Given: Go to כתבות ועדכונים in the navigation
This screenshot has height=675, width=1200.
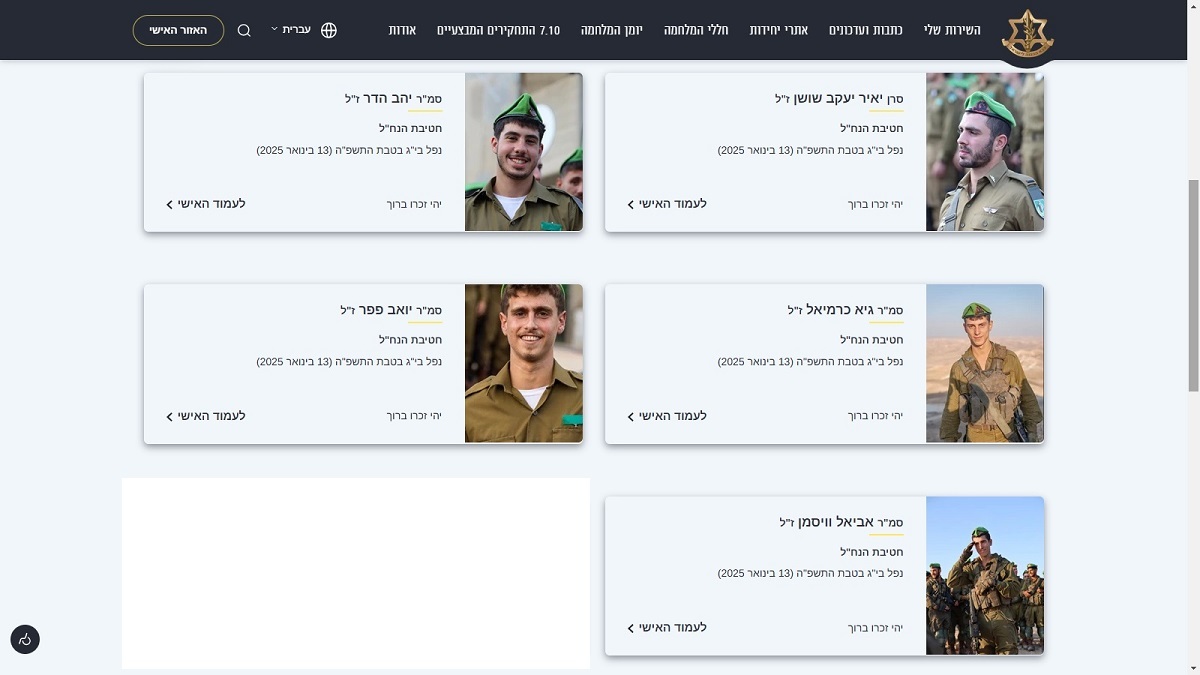Looking at the screenshot, I should pos(865,30).
